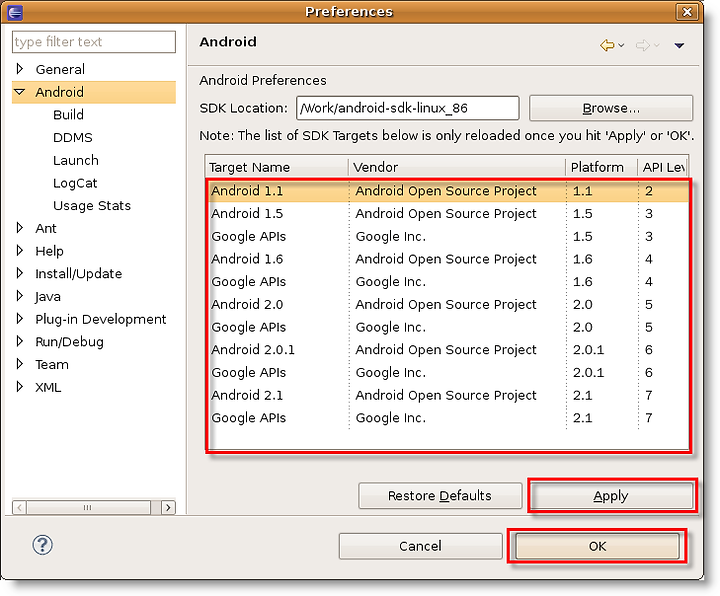Open the back history dropdown arrow
Viewport: 720px width, 596px height.
click(x=621, y=45)
